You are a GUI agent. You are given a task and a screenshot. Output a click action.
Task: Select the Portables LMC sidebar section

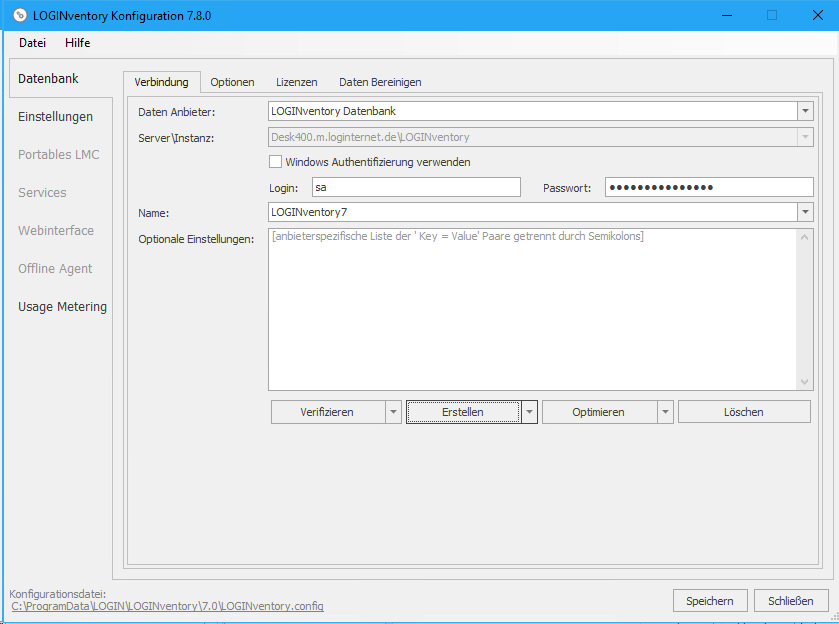click(59, 155)
